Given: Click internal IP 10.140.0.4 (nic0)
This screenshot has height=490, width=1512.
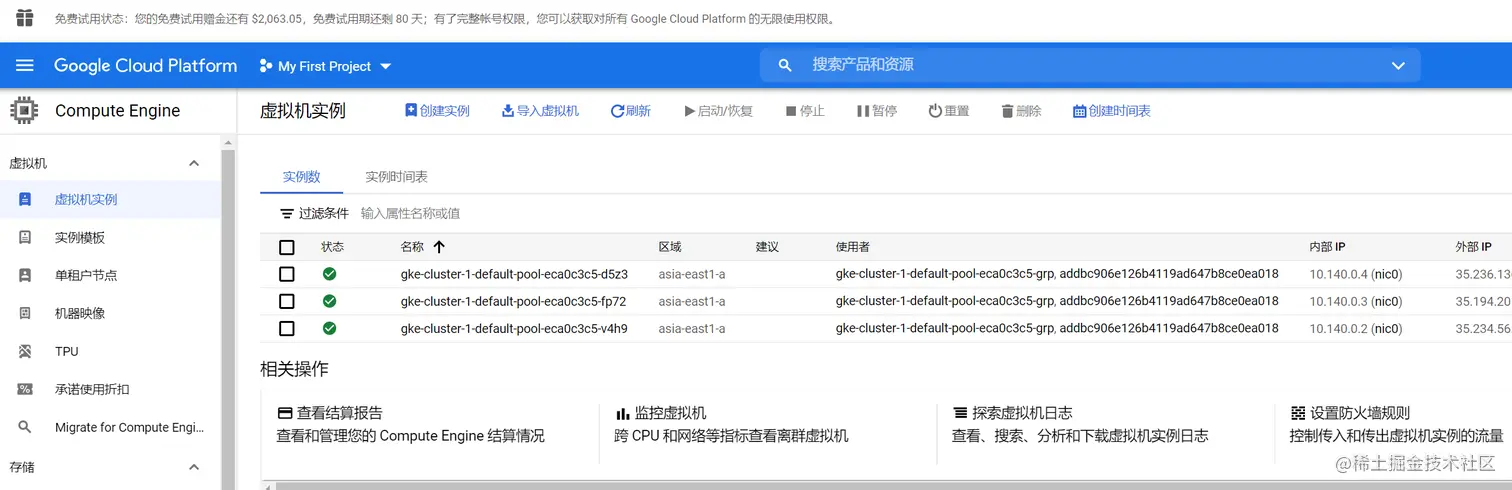Looking at the screenshot, I should point(1356,274).
